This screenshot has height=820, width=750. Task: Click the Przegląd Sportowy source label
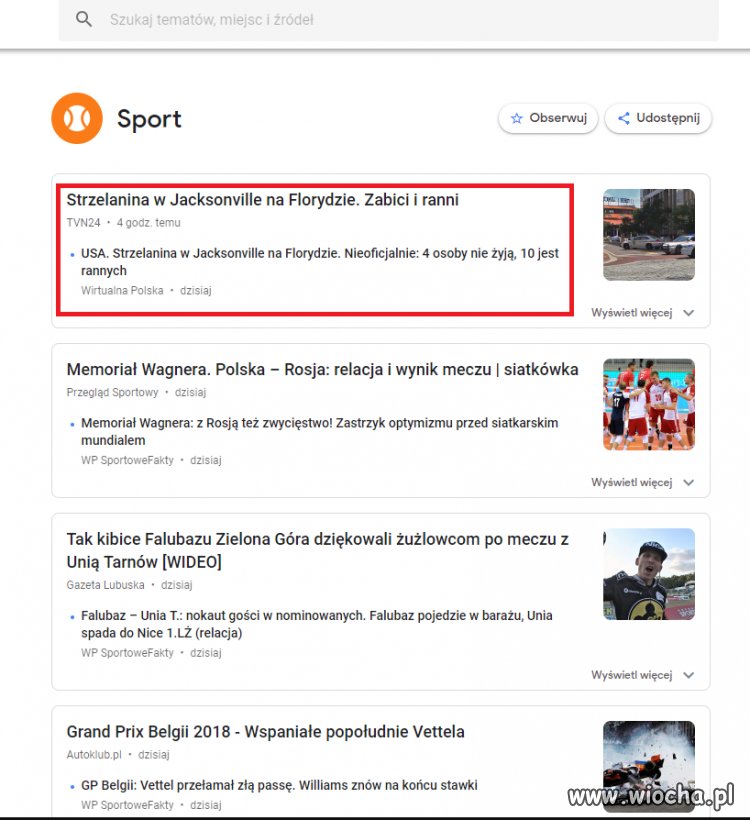coord(112,393)
